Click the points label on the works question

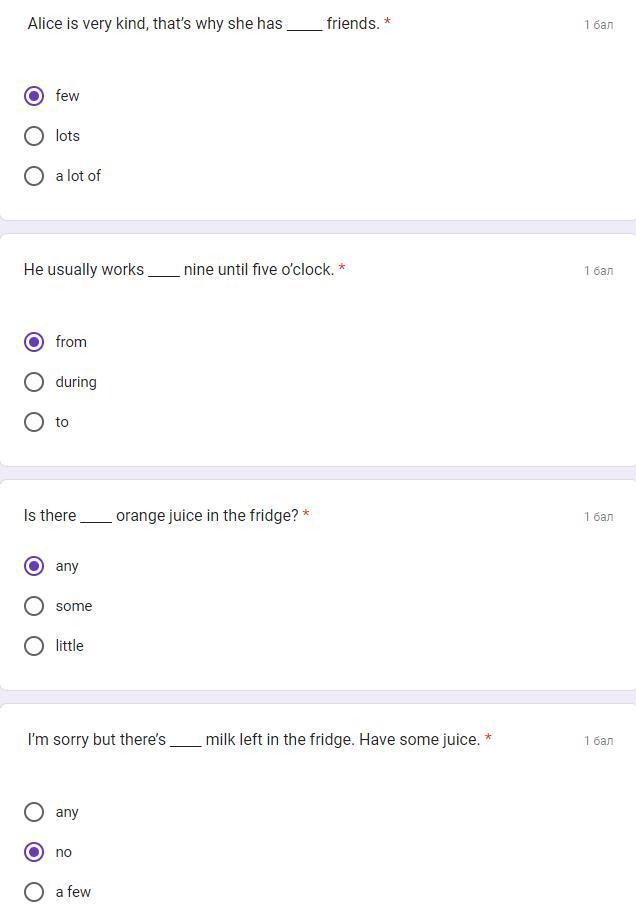click(x=598, y=271)
